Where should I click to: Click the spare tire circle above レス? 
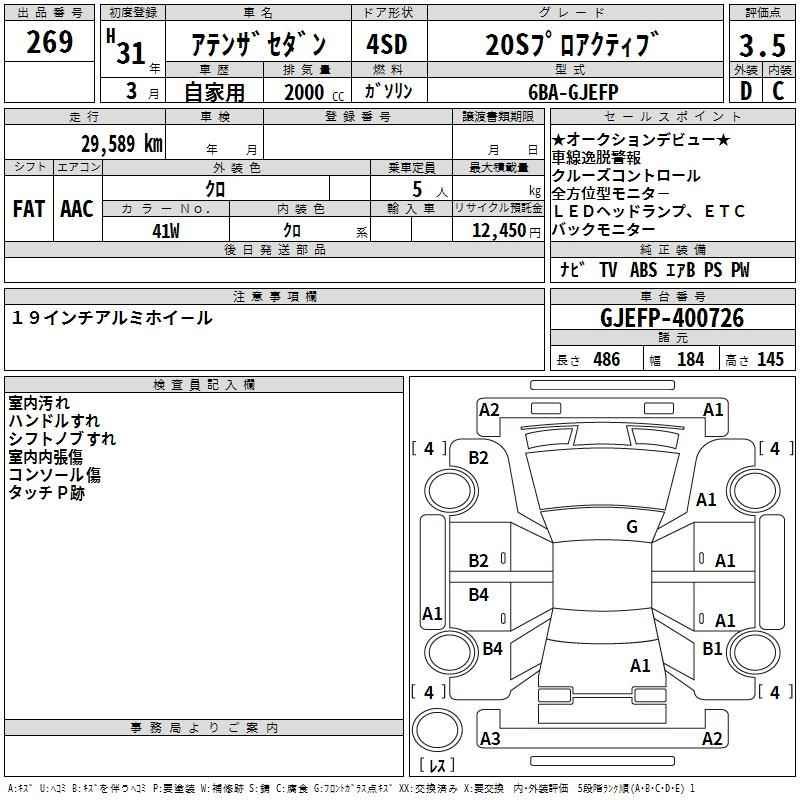437,730
